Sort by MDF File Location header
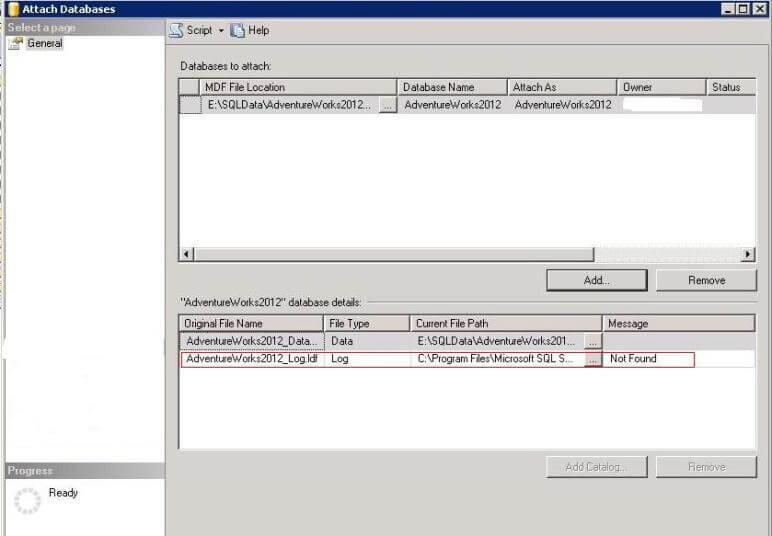Image resolution: width=772 pixels, height=536 pixels. tap(298, 87)
